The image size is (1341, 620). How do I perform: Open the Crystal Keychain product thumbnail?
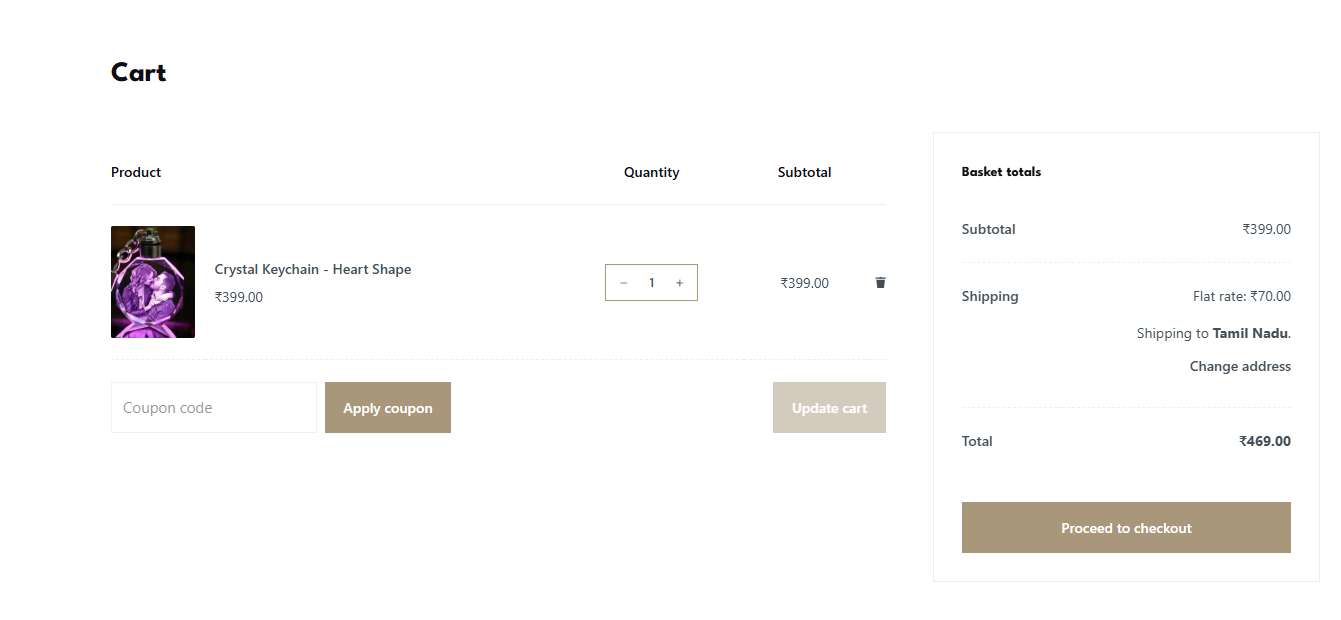click(153, 282)
